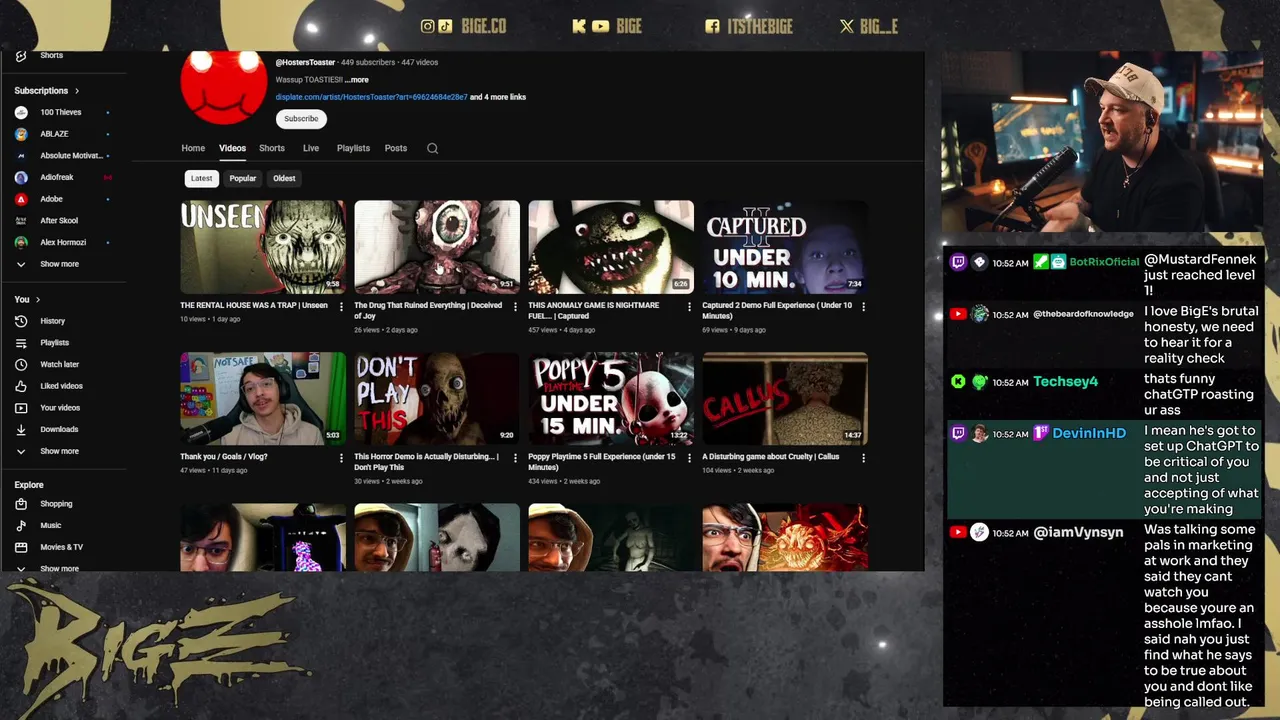Image resolution: width=1280 pixels, height=720 pixels.
Task: Click HostersToaster red channel avatar
Action: pyautogui.click(x=224, y=87)
